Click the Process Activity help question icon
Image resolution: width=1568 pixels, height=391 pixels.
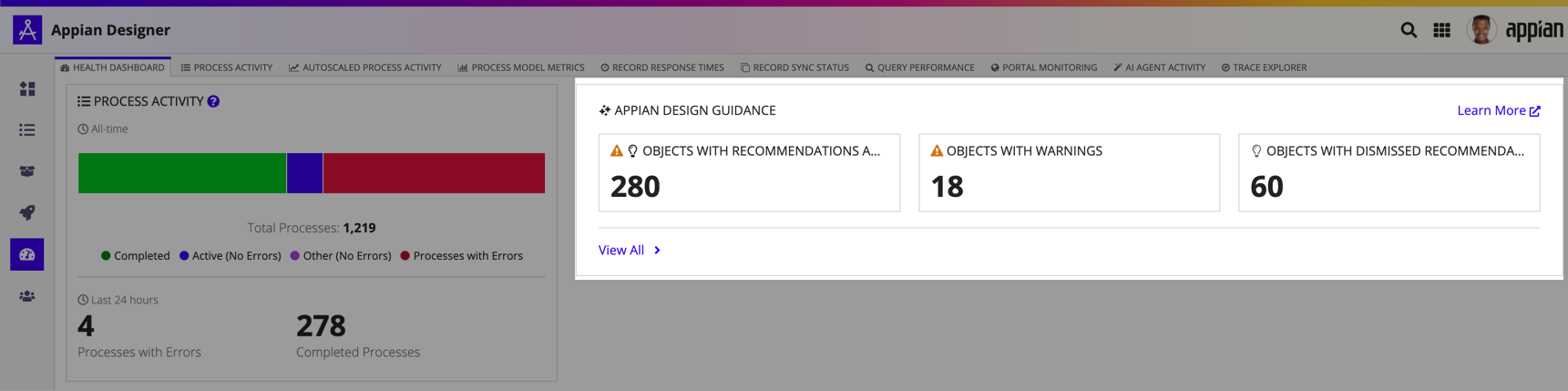click(213, 101)
